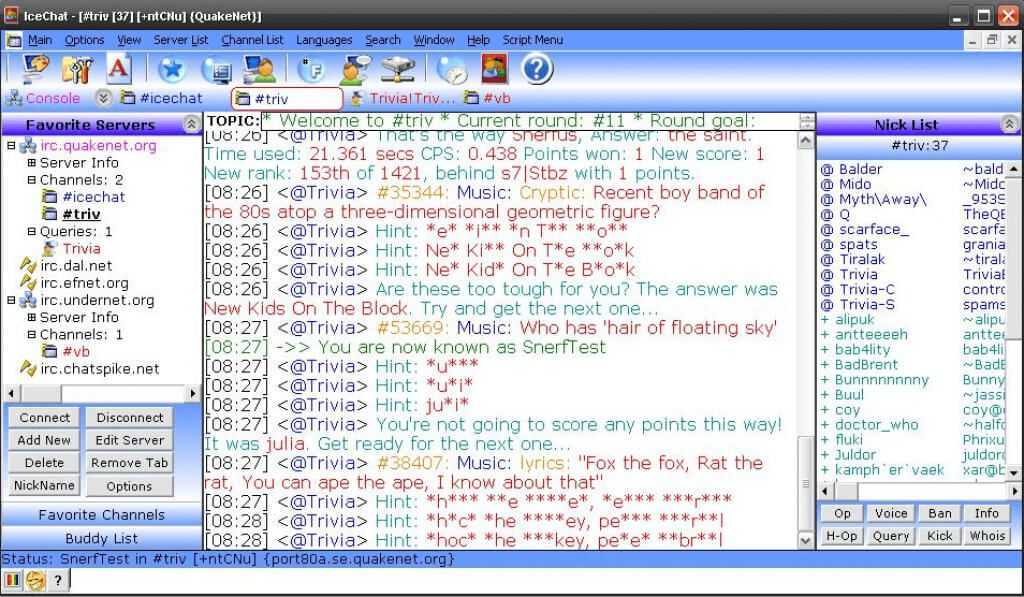Click the Edit Server button
Image resolution: width=1024 pixels, height=597 pixels.
(129, 440)
